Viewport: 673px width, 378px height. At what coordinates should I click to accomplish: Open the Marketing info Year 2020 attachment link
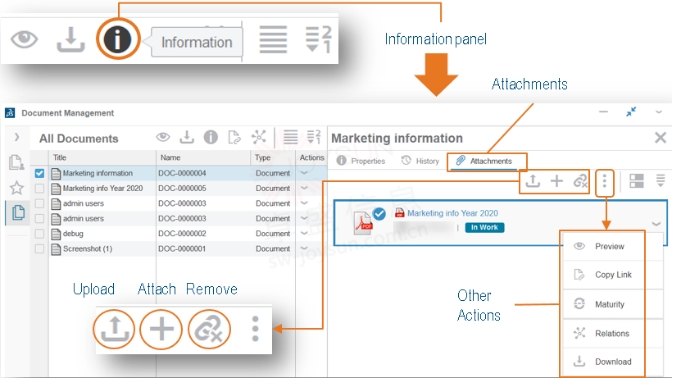pos(452,213)
